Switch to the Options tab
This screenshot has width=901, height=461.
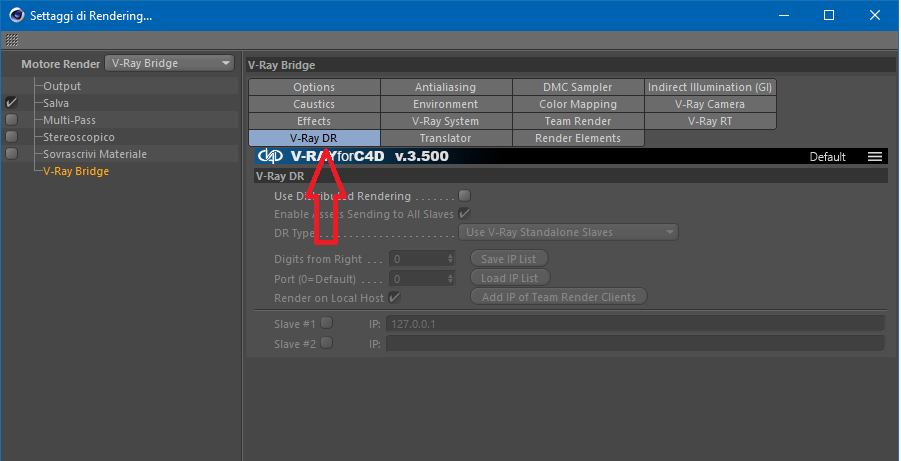(x=314, y=87)
